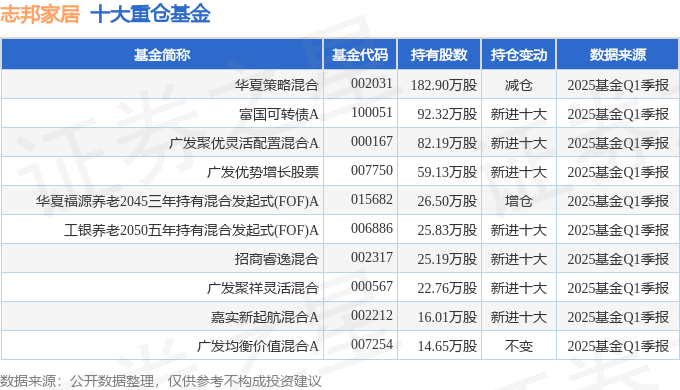Click 不变 status for 广发均衡价值混合A
The width and height of the screenshot is (680, 390).
[x=519, y=346]
